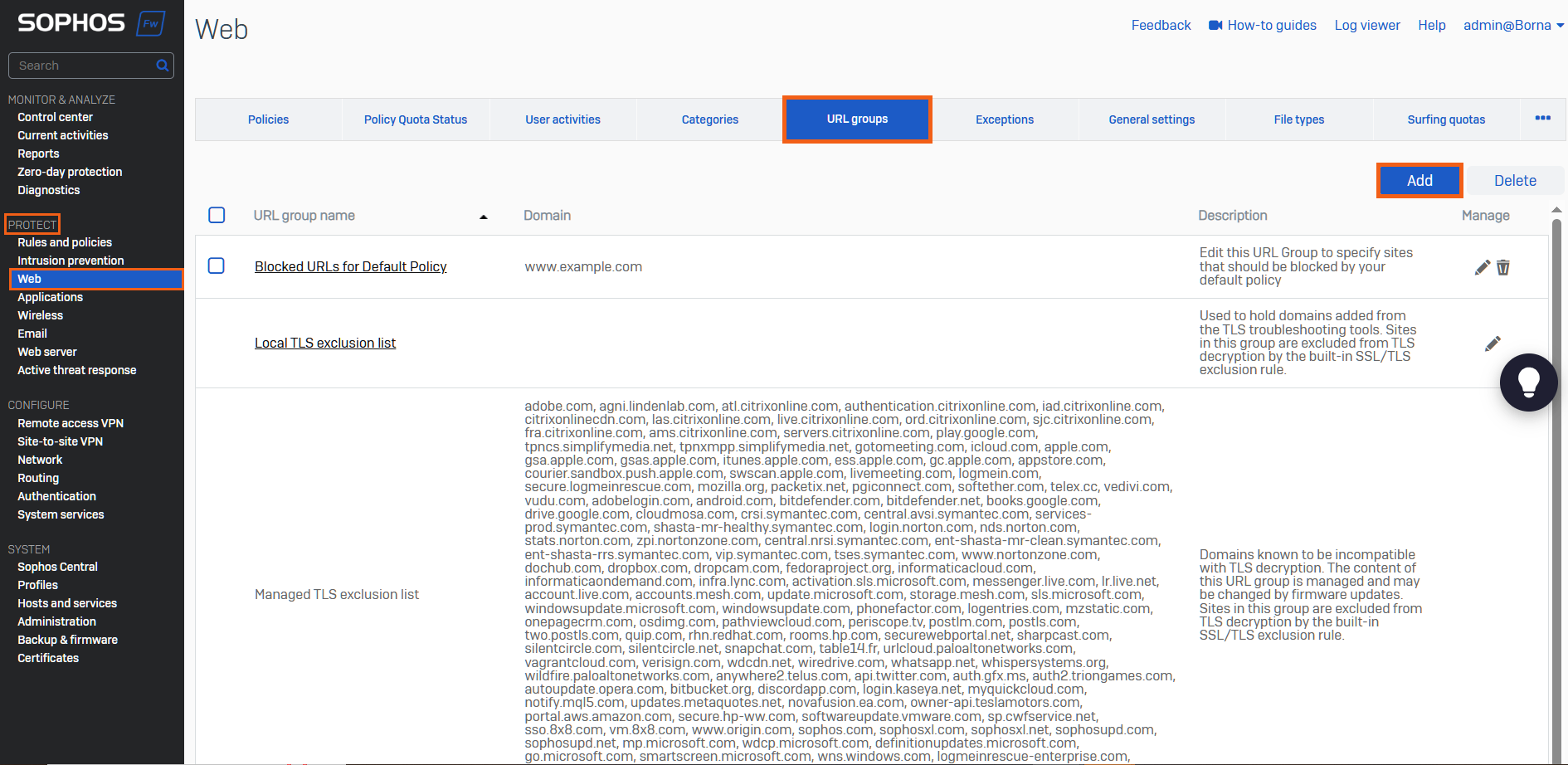Switch to the Policies tab
The width and height of the screenshot is (1568, 765).
pos(269,119)
